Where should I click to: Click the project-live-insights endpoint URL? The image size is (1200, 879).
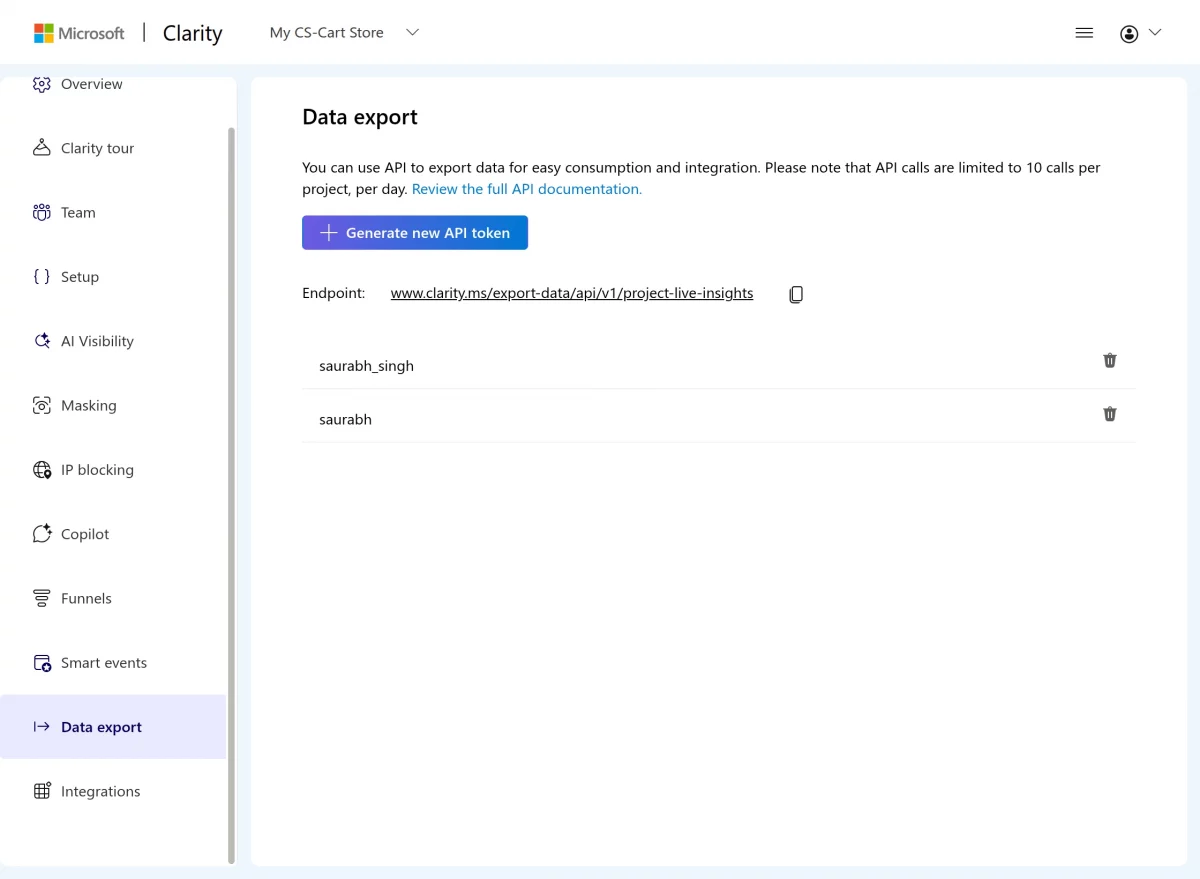[572, 293]
